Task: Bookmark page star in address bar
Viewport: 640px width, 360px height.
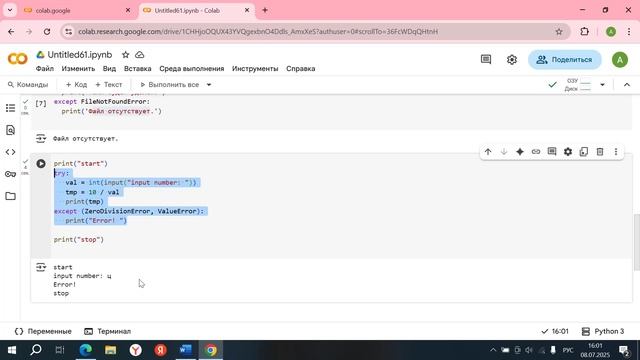Action: (x=559, y=31)
